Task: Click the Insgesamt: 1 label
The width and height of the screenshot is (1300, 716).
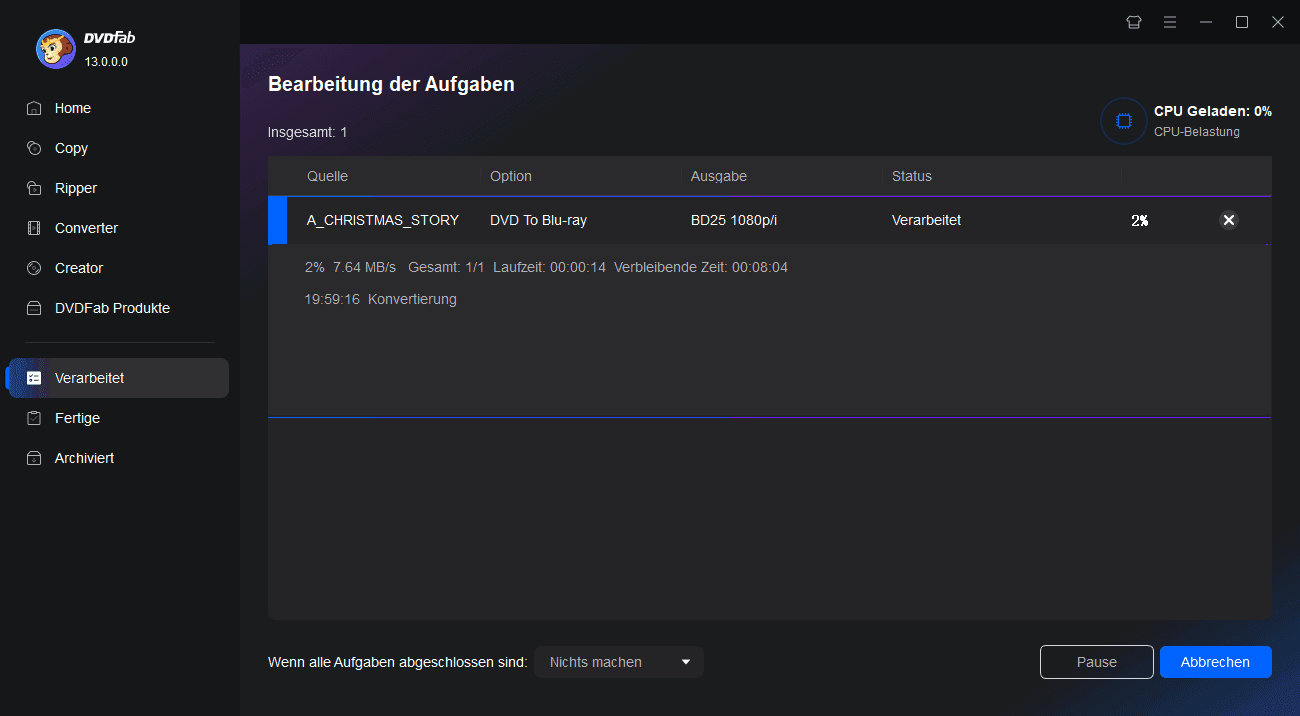Action: 308,132
